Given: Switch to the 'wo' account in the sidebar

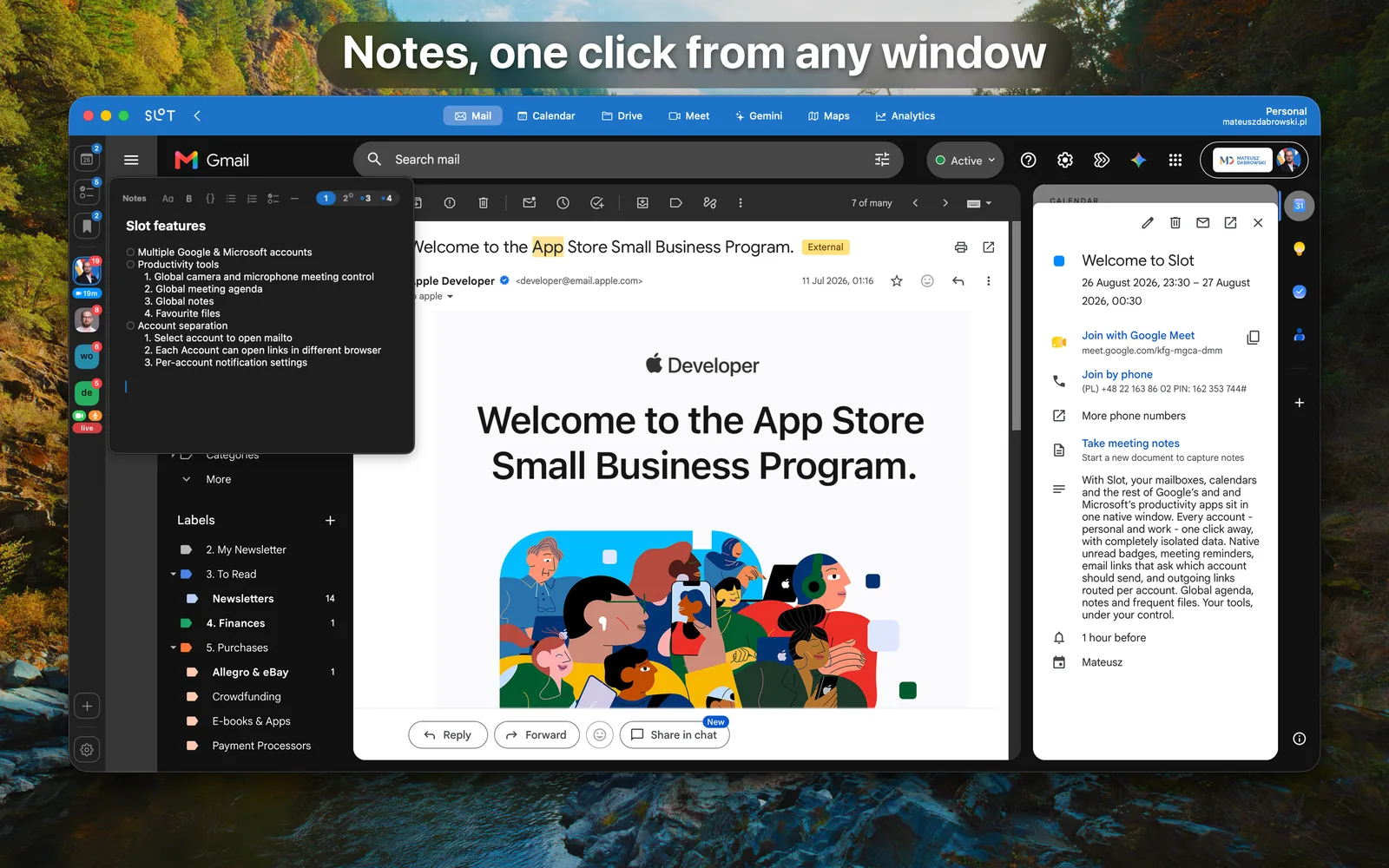Looking at the screenshot, I should click(87, 357).
